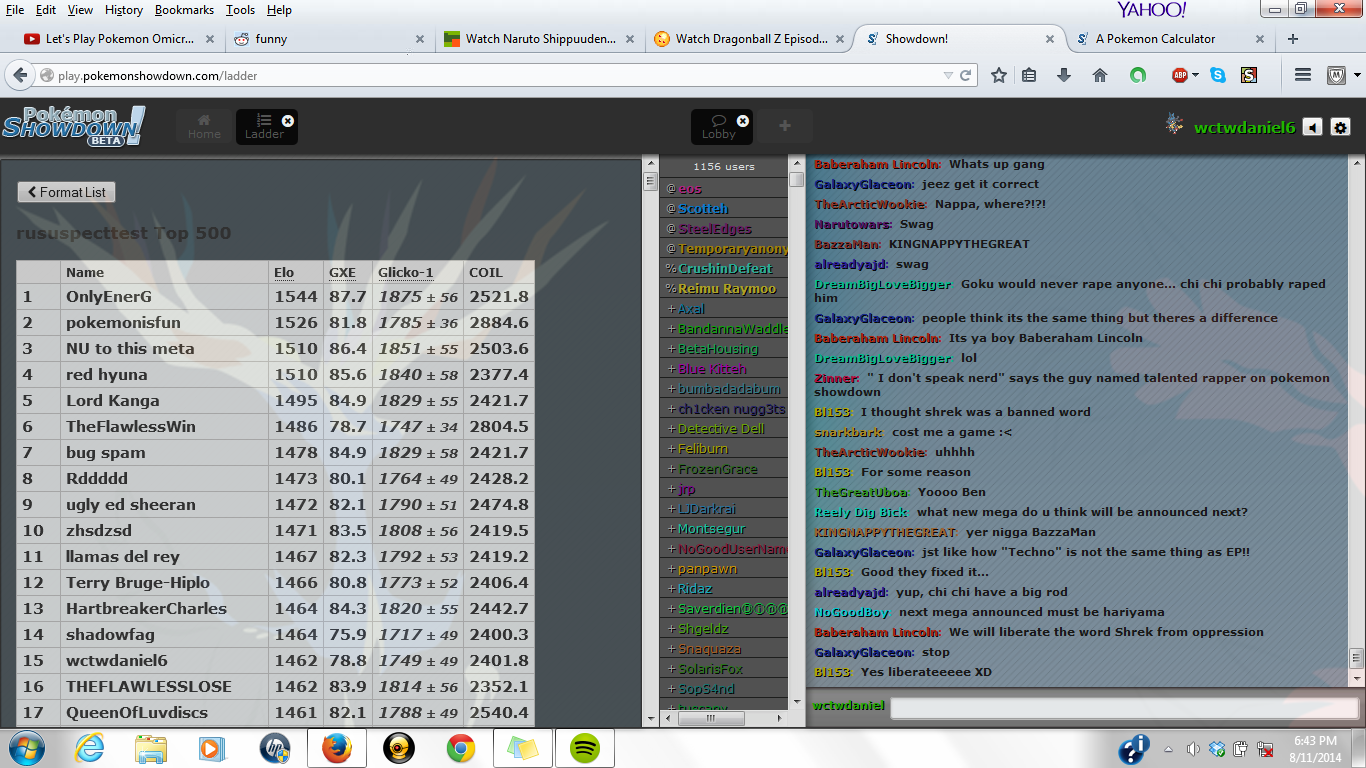
Task: Click username wctwdaniel6 in the header
Action: click(1244, 127)
